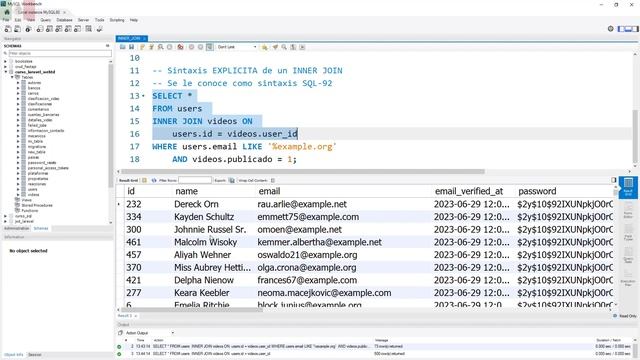640x360 pixels.
Task: Click the create new table icon
Action: [x=49, y=29]
